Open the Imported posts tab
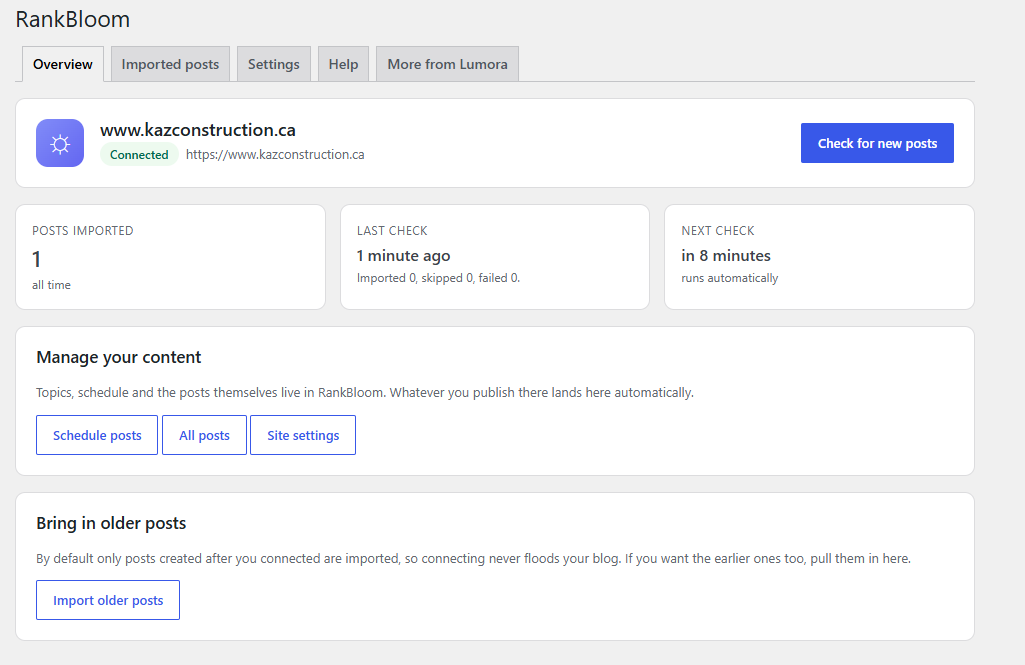 170,64
